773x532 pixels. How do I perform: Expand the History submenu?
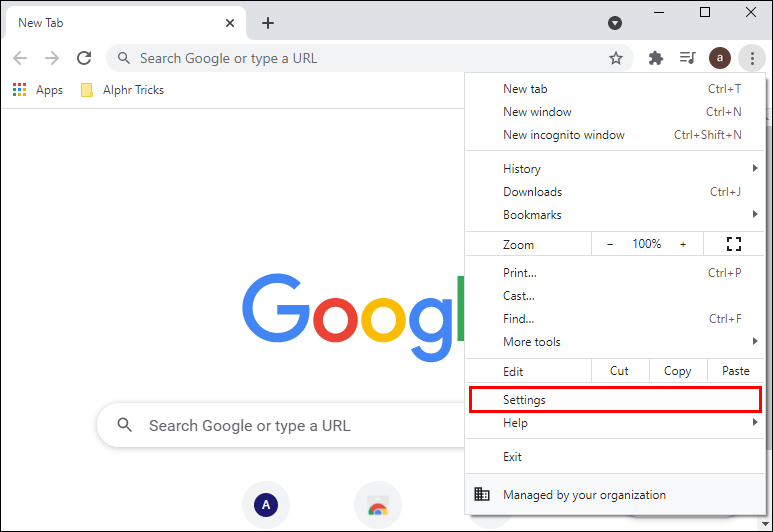coord(615,169)
